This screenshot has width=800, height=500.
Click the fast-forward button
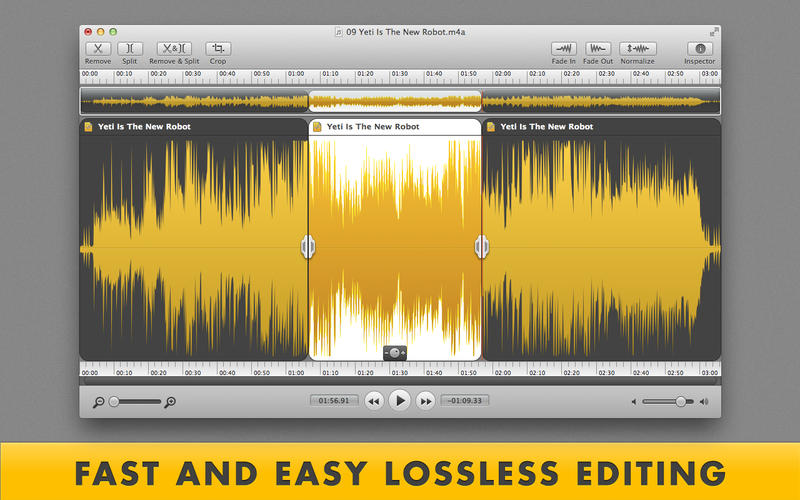[x=425, y=401]
